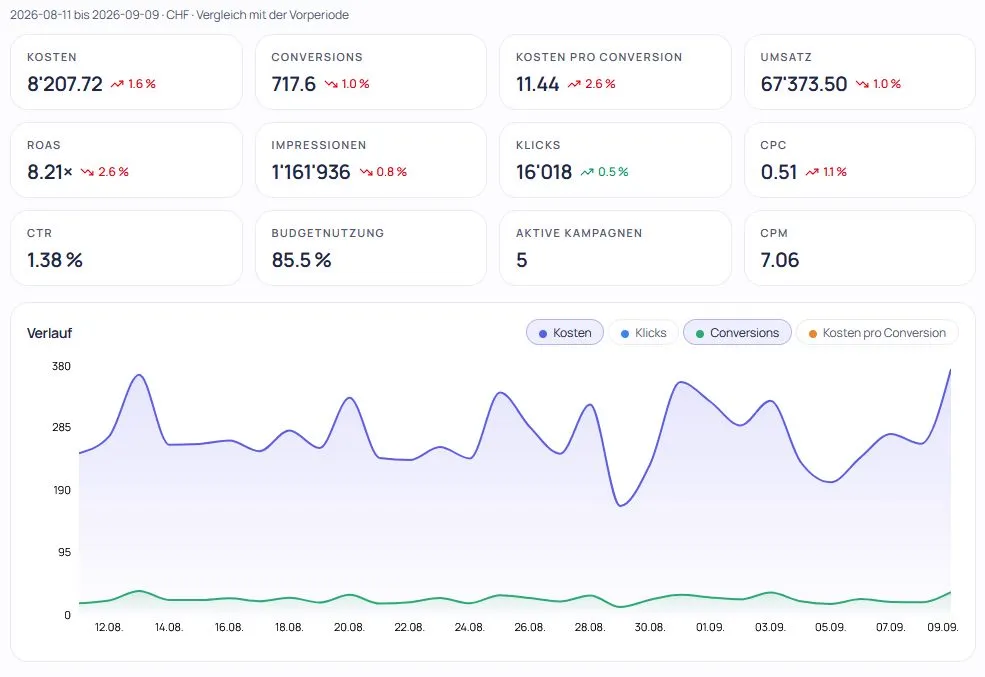
Task: Click the 1.6 % change in Kosten card
Action: point(141,84)
